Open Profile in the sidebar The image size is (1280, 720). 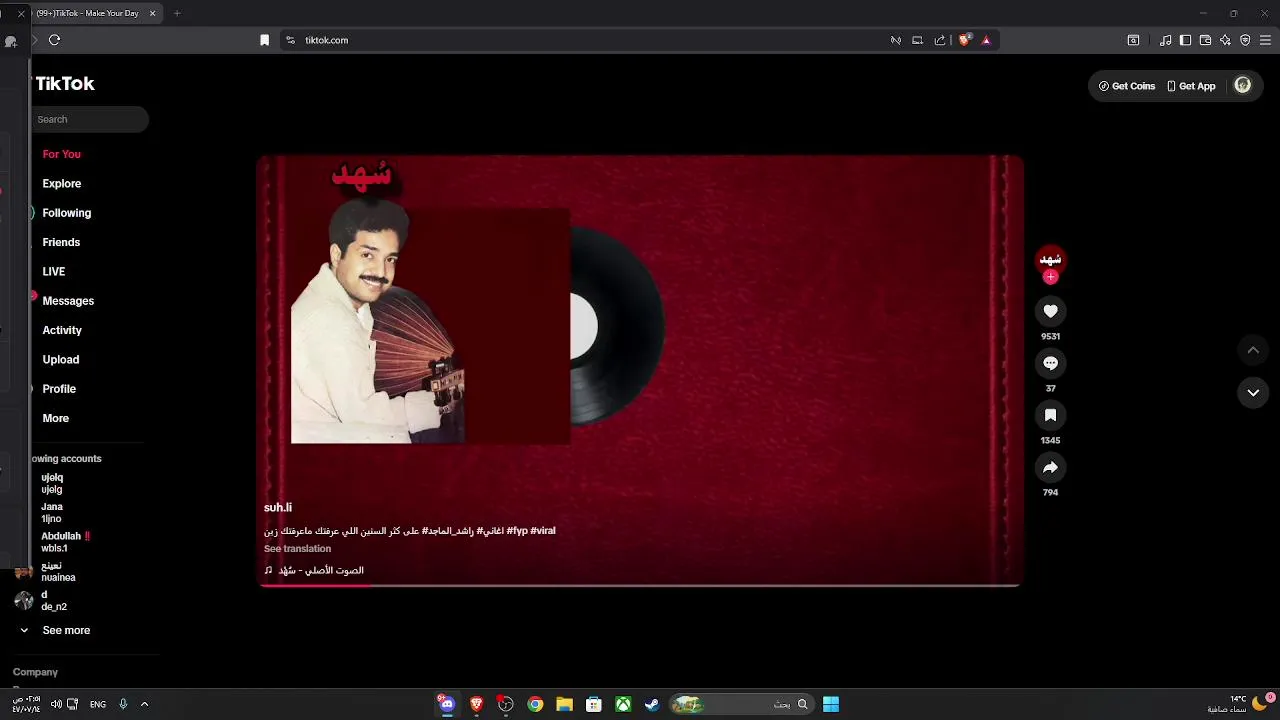point(59,389)
